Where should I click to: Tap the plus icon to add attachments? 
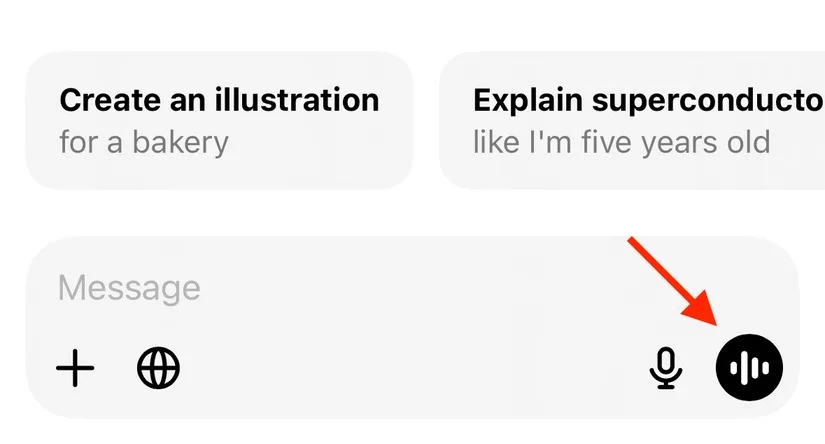point(75,368)
